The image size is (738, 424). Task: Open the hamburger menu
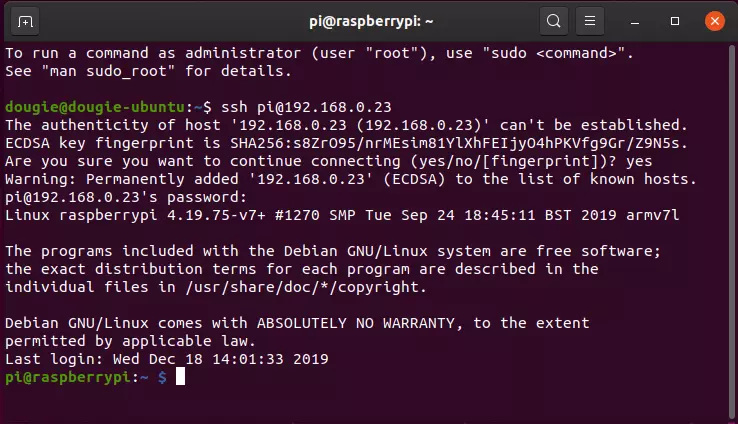pos(590,21)
